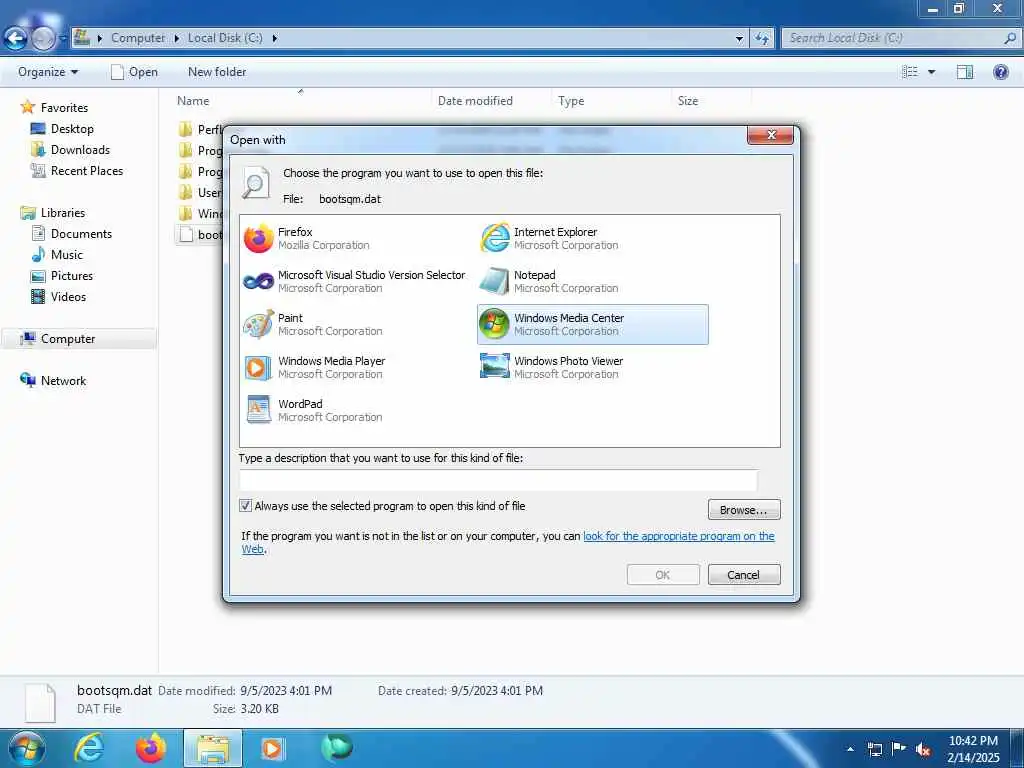Click the forward navigation arrow

[43, 39]
